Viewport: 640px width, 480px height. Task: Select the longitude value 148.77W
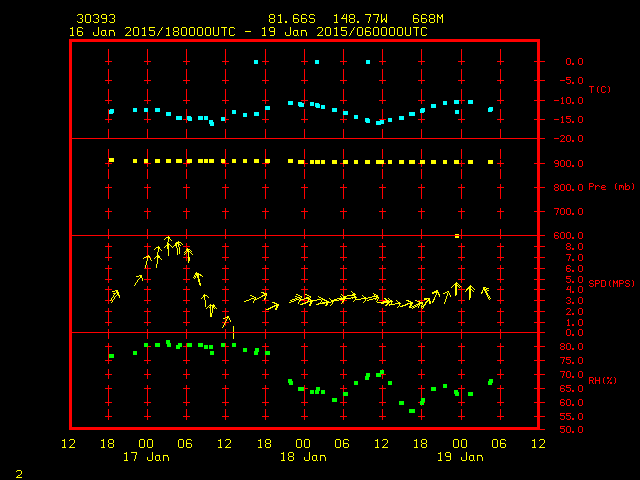pyautogui.click(x=360, y=19)
